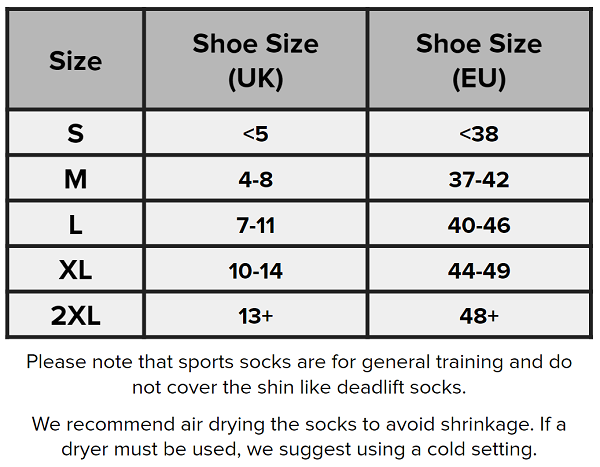Click the size "S" row label
Image resolution: width=600 pixels, height=467 pixels.
coord(76,133)
